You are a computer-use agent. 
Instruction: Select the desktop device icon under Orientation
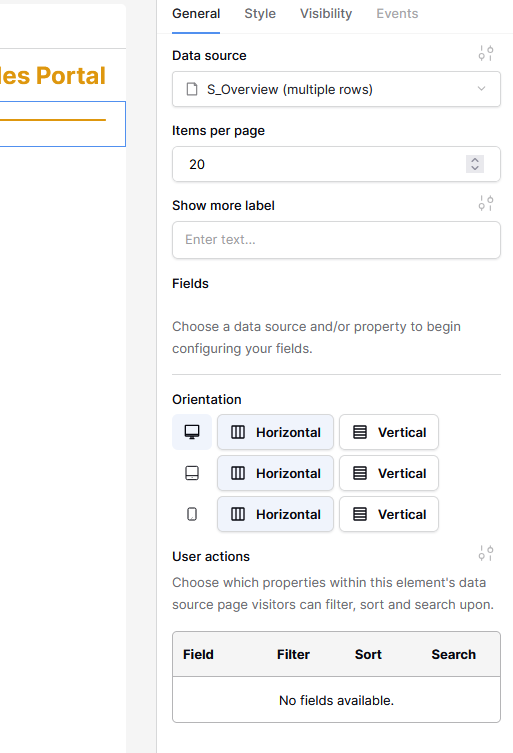tap(192, 432)
